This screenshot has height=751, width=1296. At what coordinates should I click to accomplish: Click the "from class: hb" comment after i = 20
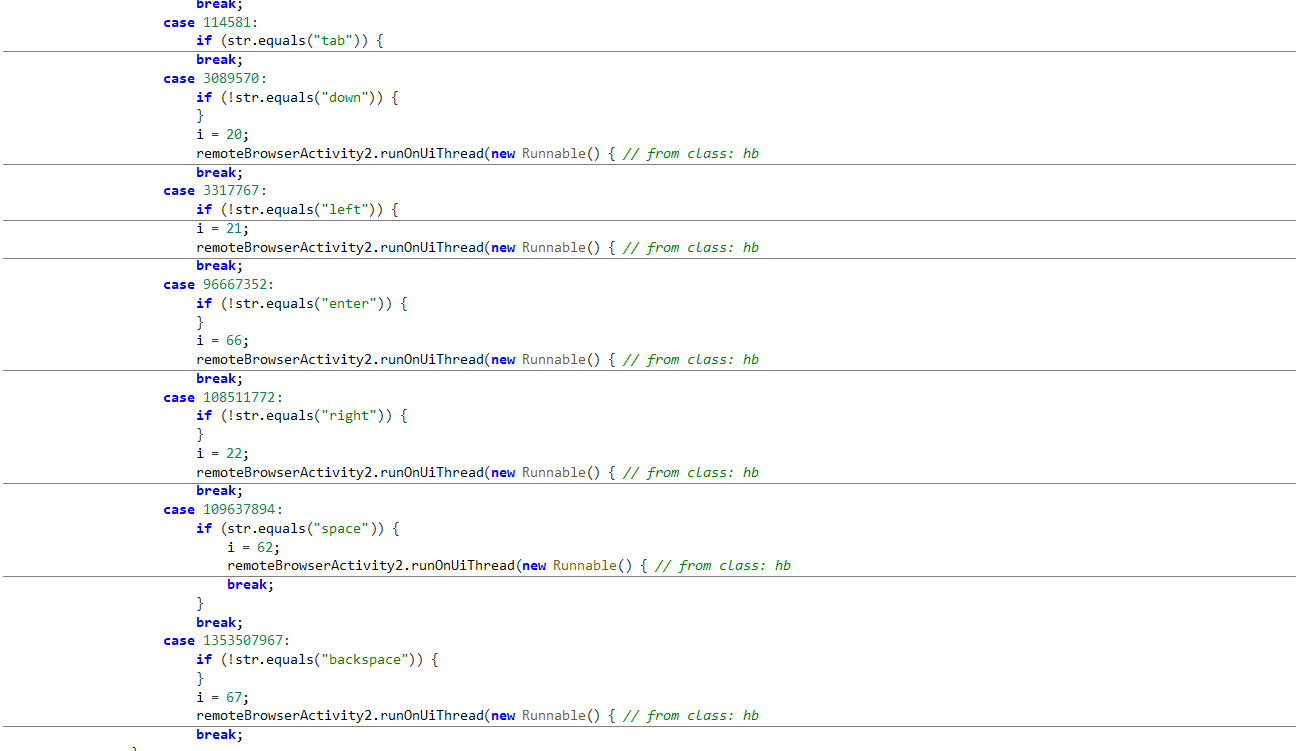pos(691,153)
